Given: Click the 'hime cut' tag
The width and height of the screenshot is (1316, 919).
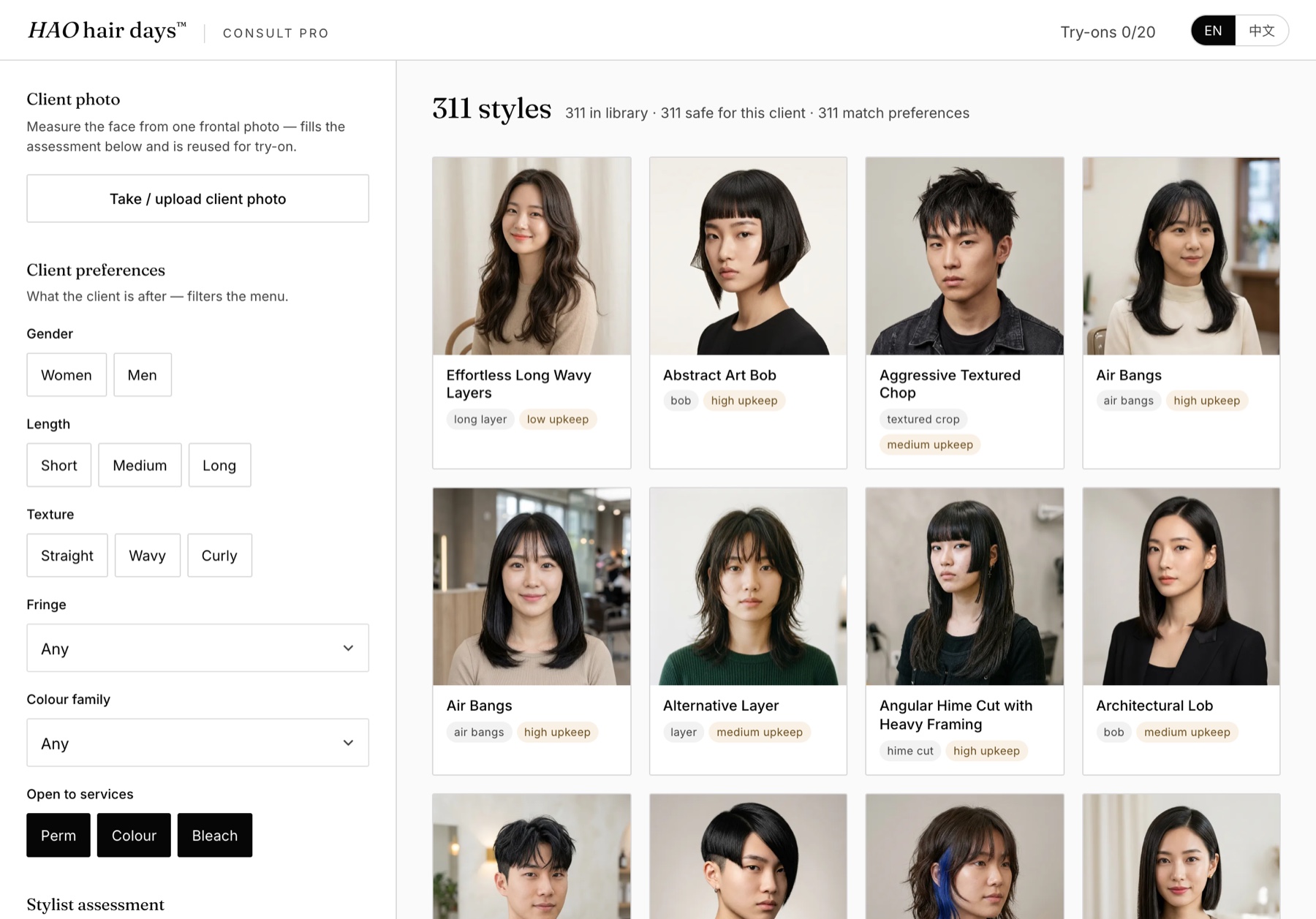Looking at the screenshot, I should pyautogui.click(x=910, y=751).
